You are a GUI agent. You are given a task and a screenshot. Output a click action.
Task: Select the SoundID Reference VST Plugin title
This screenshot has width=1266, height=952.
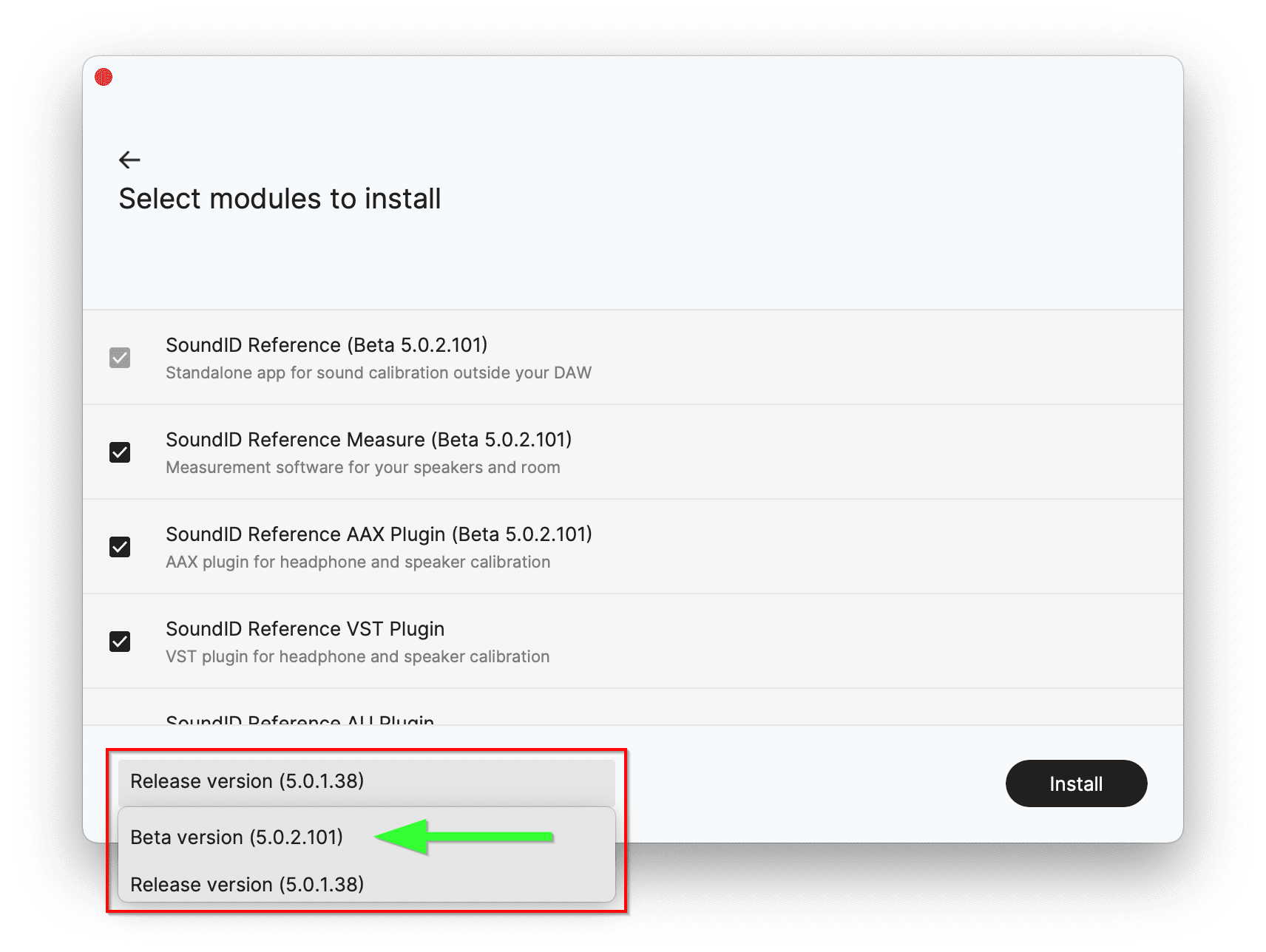tap(305, 629)
